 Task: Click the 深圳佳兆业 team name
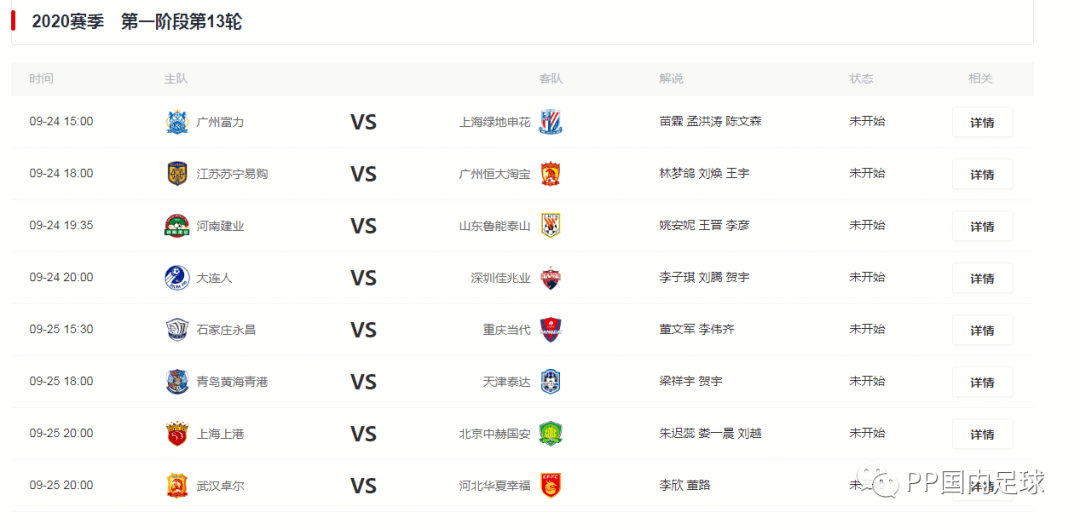500,278
